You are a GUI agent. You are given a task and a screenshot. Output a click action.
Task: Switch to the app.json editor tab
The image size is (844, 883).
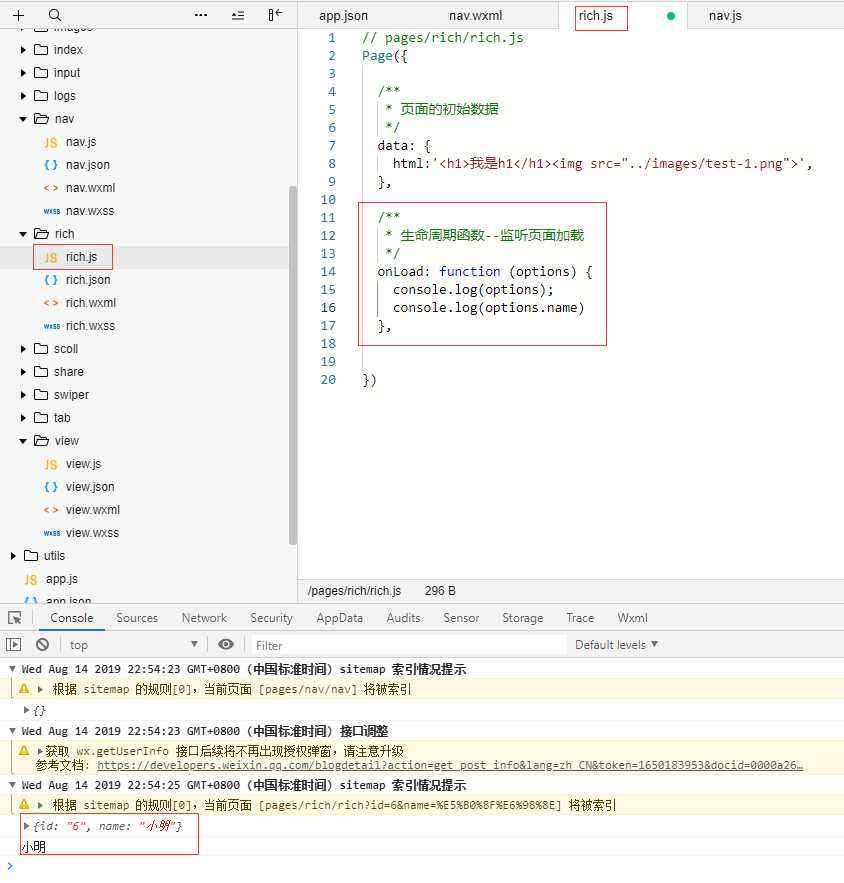point(343,16)
